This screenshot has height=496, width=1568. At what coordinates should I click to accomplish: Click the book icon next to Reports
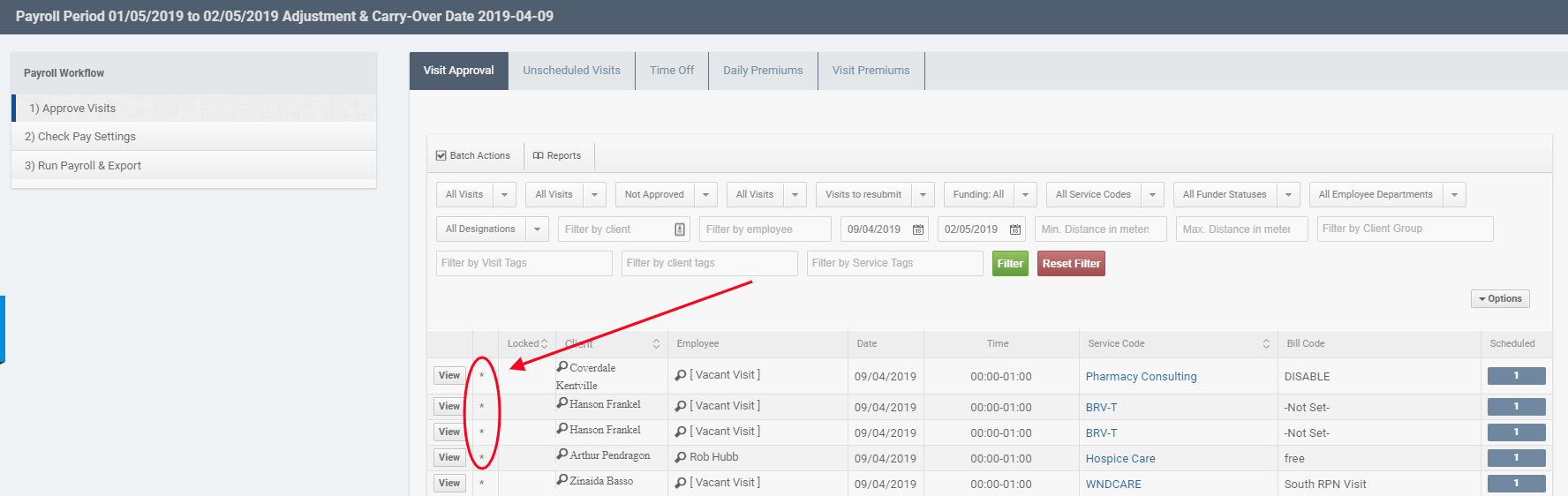[x=538, y=156]
